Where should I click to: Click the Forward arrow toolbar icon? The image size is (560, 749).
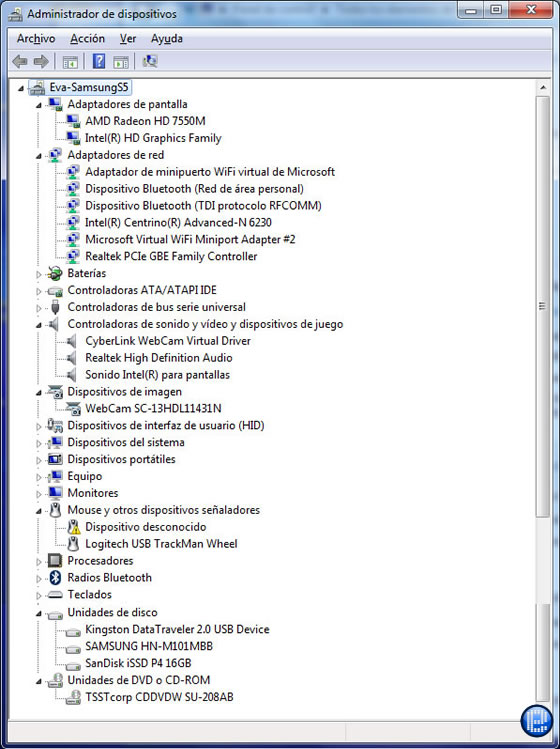pos(41,61)
